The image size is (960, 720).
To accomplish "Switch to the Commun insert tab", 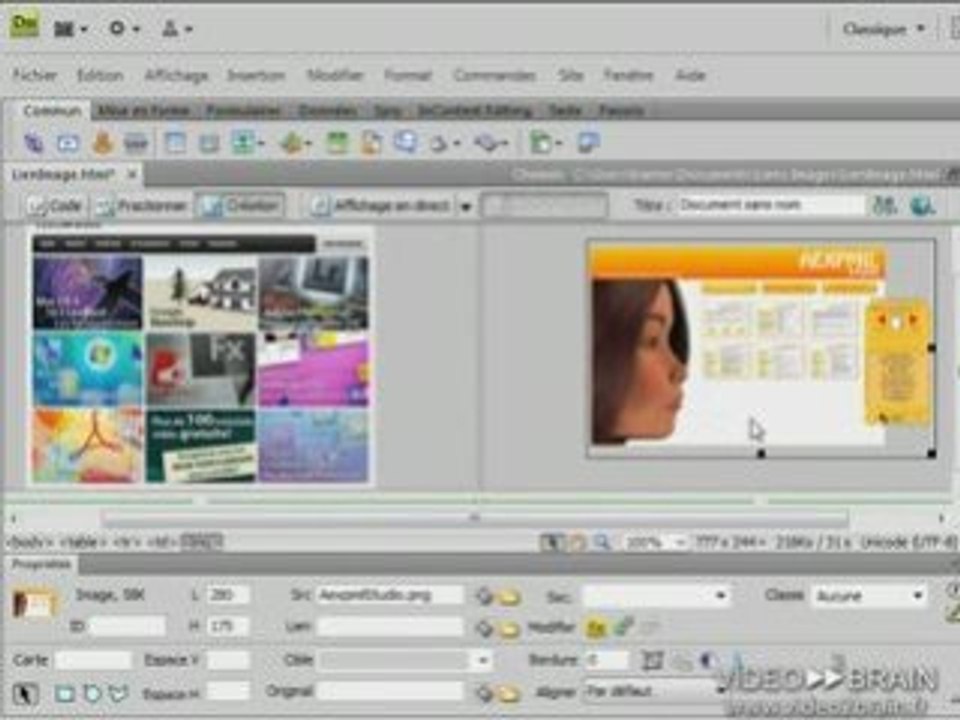I will pyautogui.click(x=52, y=111).
